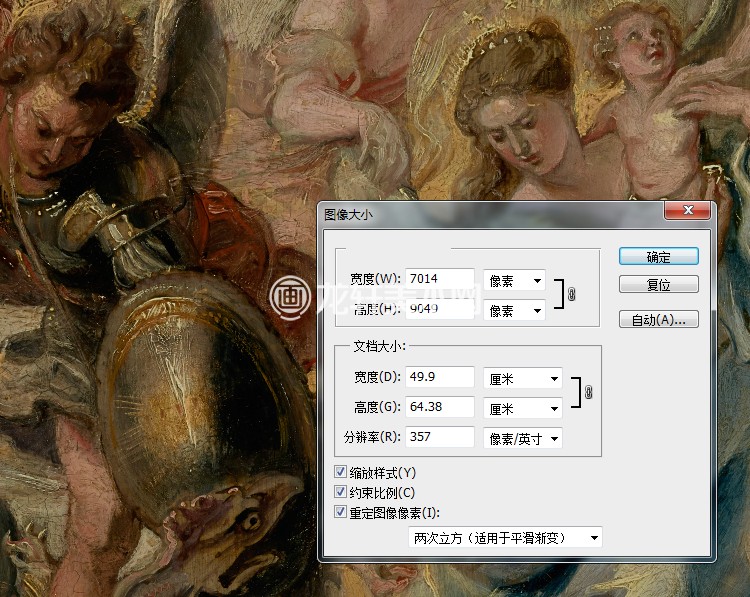Click the 确定 button
This screenshot has width=750, height=597.
tap(659, 256)
